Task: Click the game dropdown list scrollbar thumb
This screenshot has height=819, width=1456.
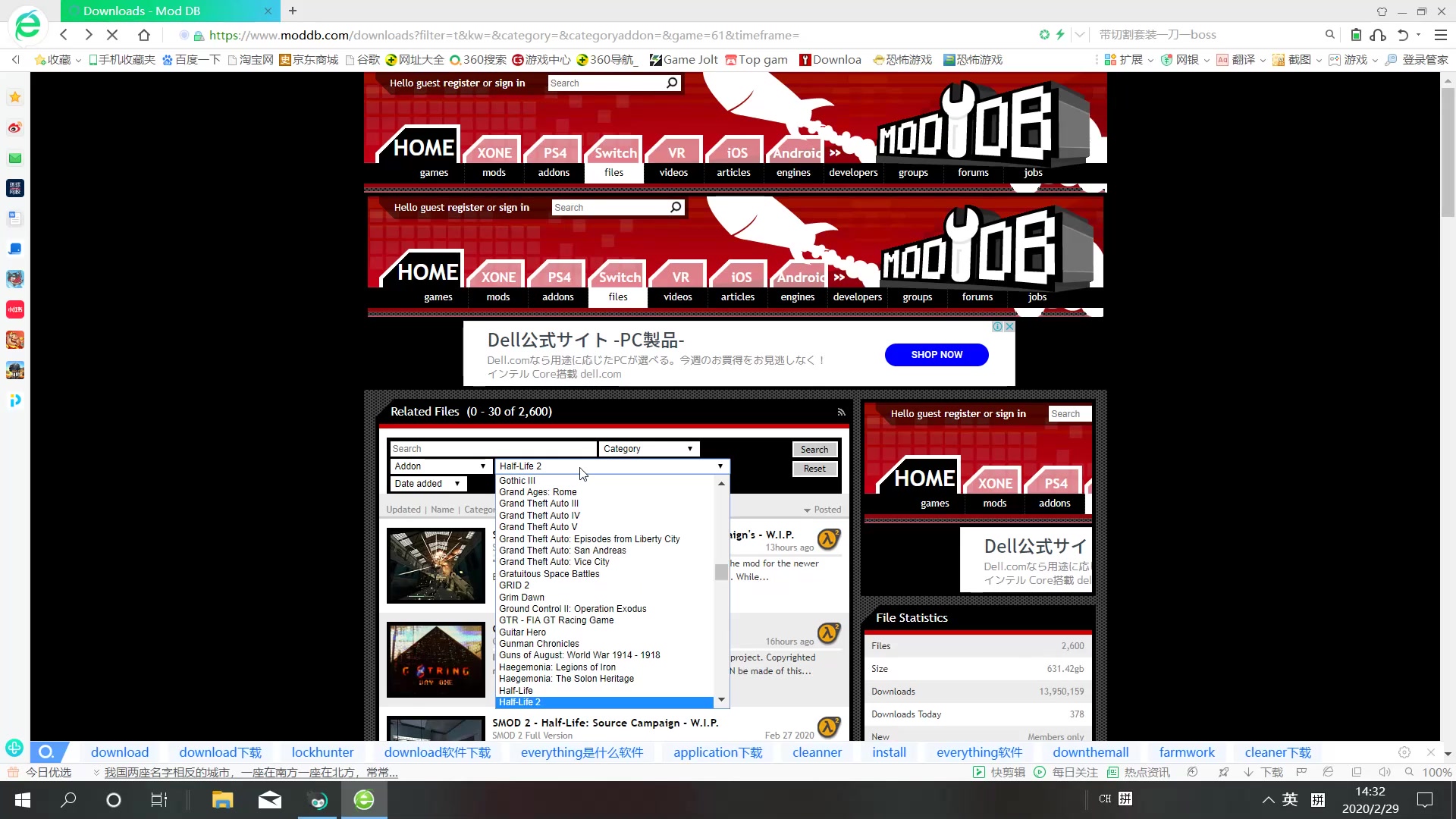Action: (x=720, y=572)
